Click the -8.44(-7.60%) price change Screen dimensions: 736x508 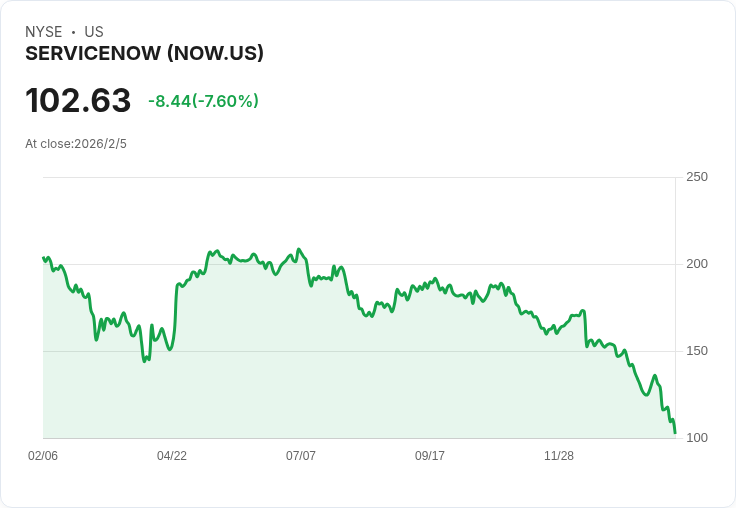pyautogui.click(x=203, y=101)
